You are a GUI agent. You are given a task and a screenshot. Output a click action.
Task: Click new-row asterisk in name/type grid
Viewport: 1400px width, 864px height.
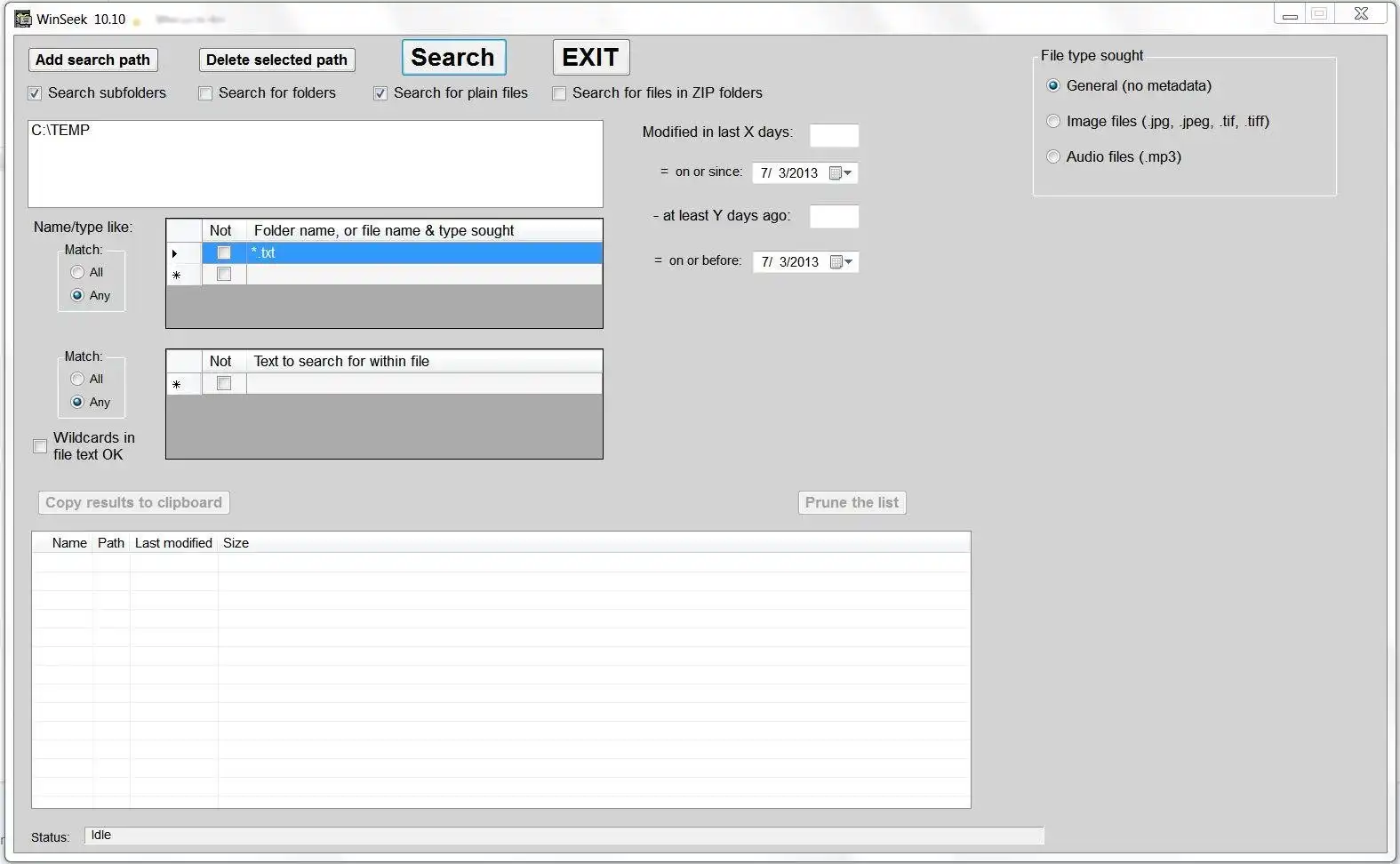point(177,276)
